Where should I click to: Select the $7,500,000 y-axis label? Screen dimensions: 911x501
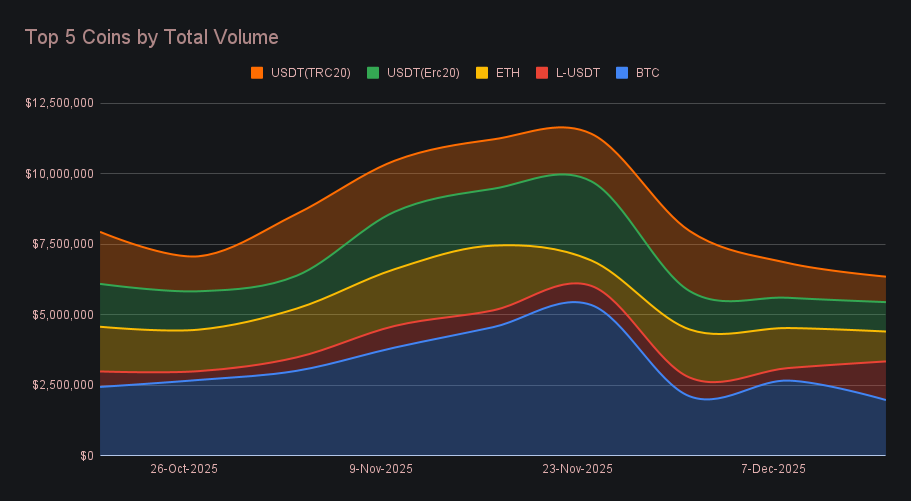(63, 244)
